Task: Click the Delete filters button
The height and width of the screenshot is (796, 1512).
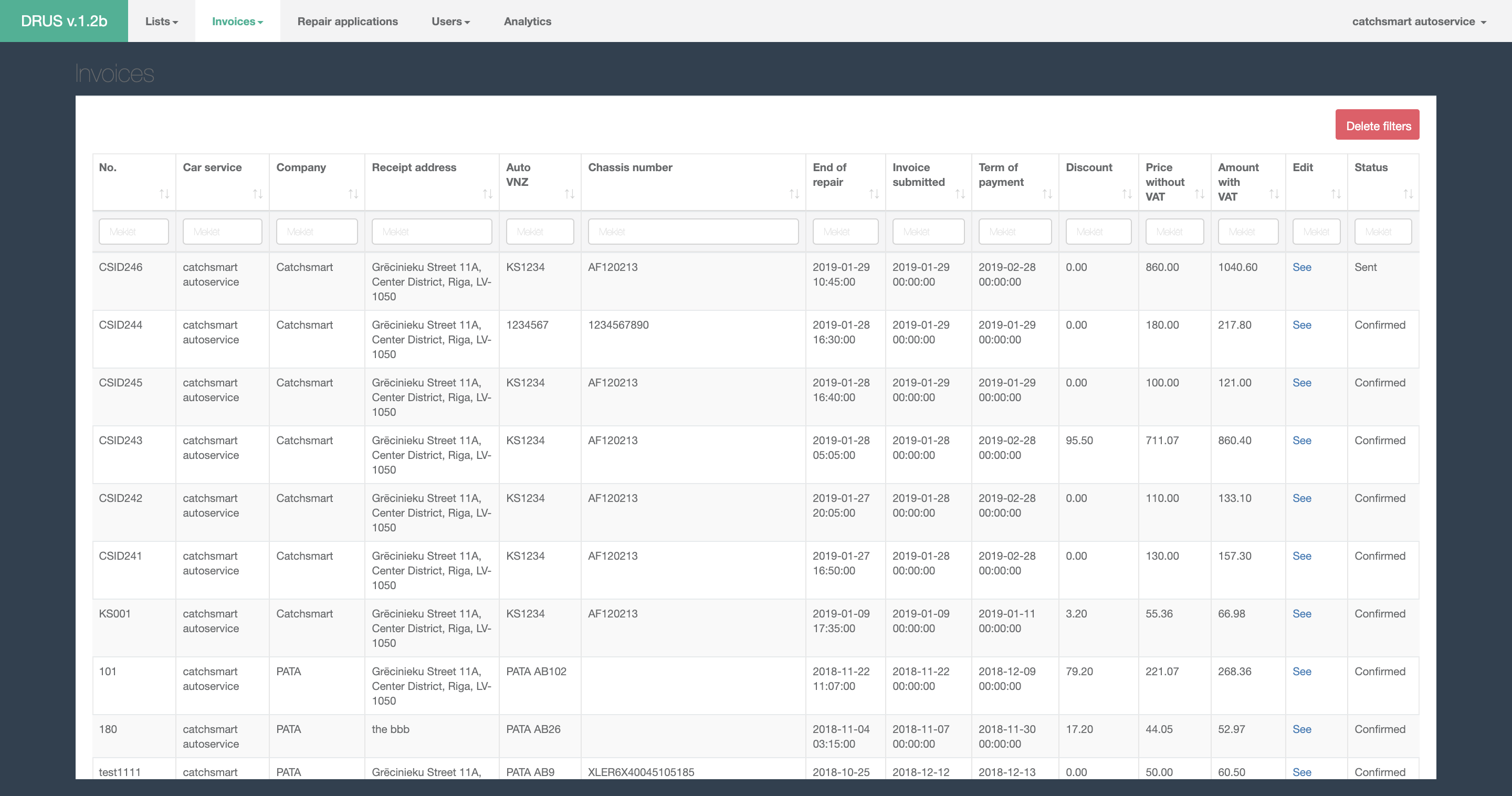Action: (x=1378, y=124)
